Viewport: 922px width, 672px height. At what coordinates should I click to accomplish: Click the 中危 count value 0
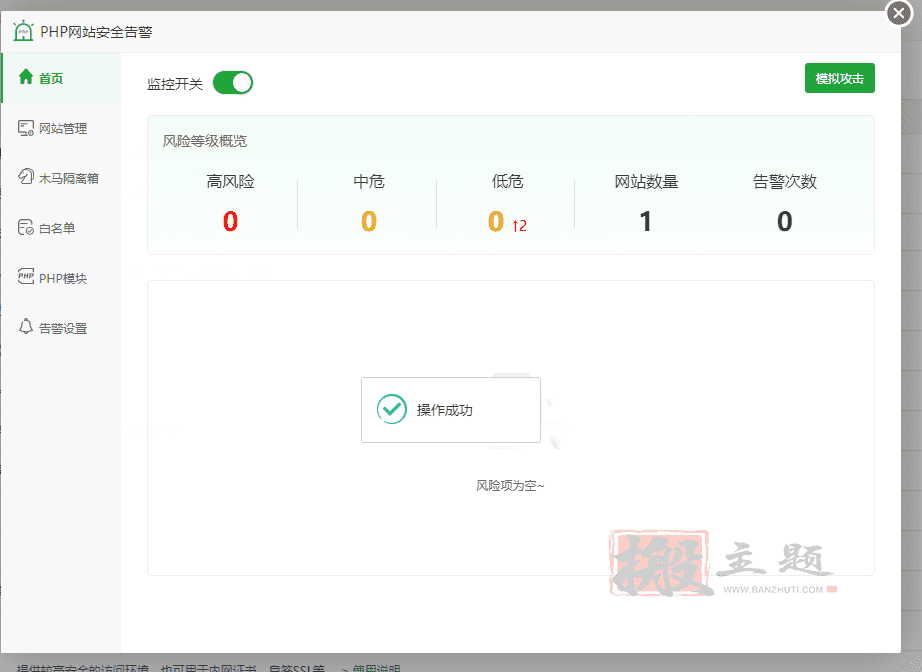click(369, 222)
